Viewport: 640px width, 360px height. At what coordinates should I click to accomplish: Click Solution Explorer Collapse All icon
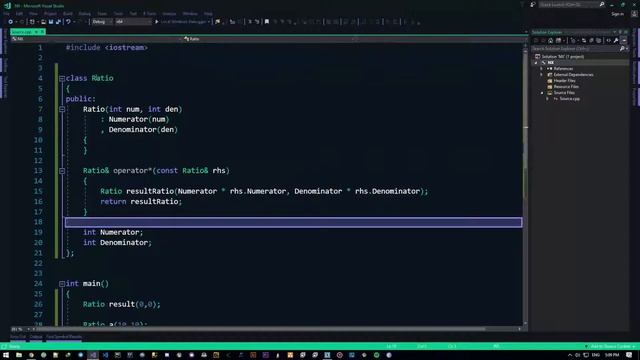coord(591,40)
